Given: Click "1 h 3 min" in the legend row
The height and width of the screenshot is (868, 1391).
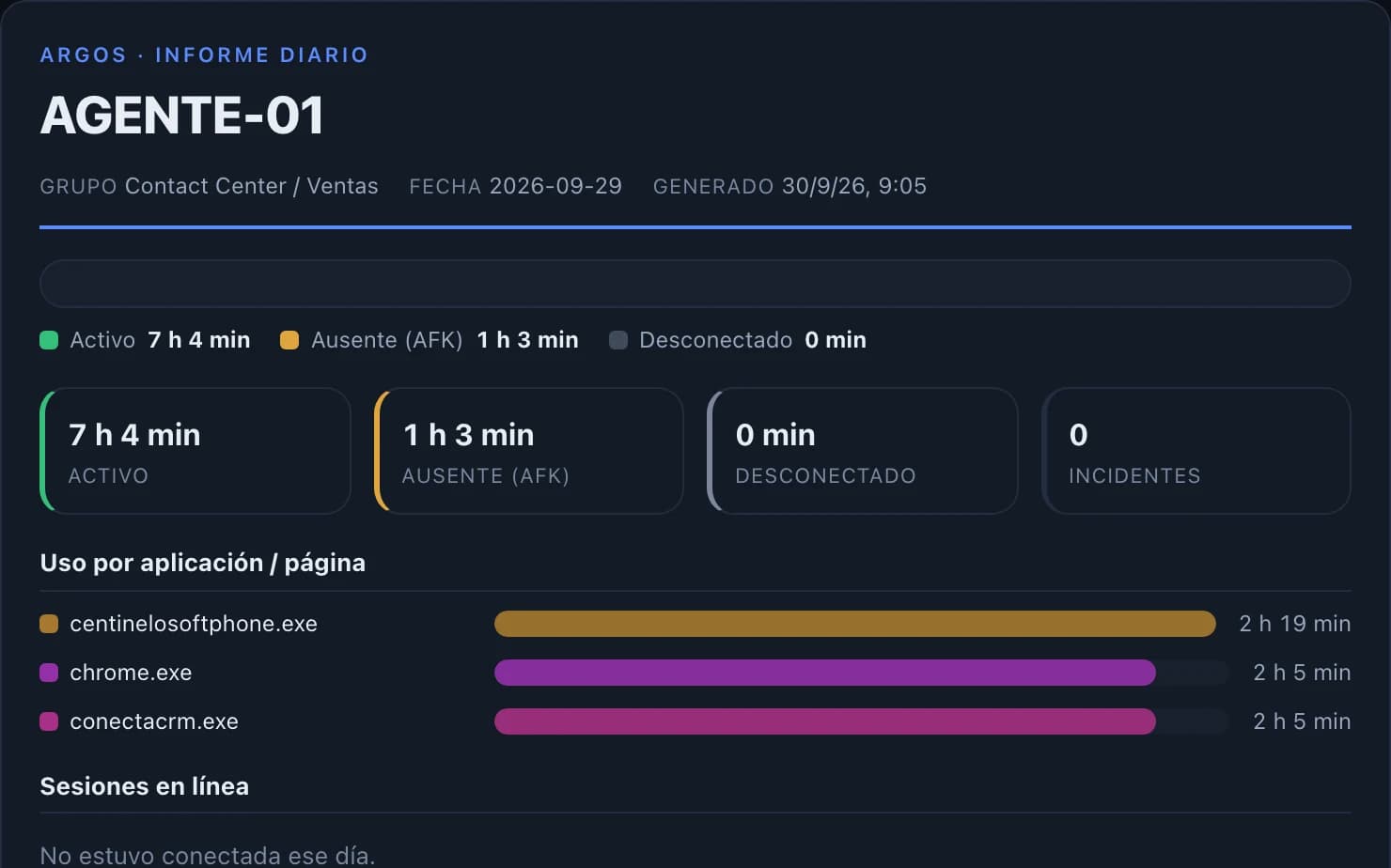Looking at the screenshot, I should 528,340.
